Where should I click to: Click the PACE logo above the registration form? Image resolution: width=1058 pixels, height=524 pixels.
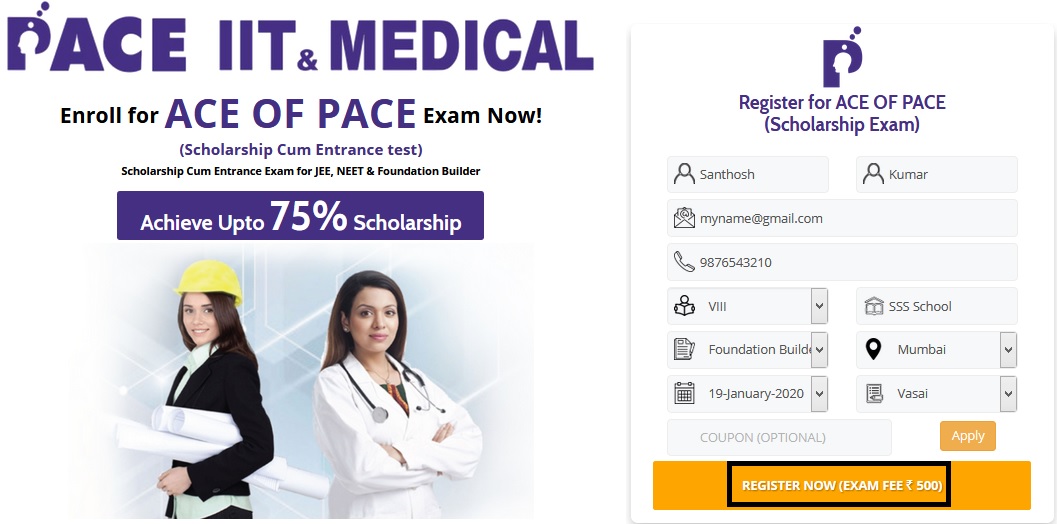coord(841,62)
